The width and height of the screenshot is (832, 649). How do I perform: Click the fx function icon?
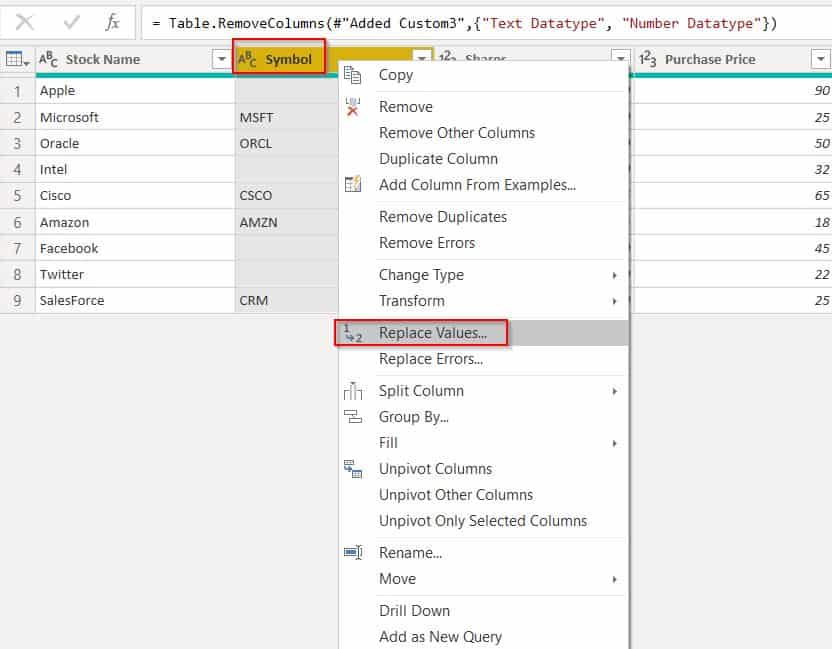tap(112, 22)
